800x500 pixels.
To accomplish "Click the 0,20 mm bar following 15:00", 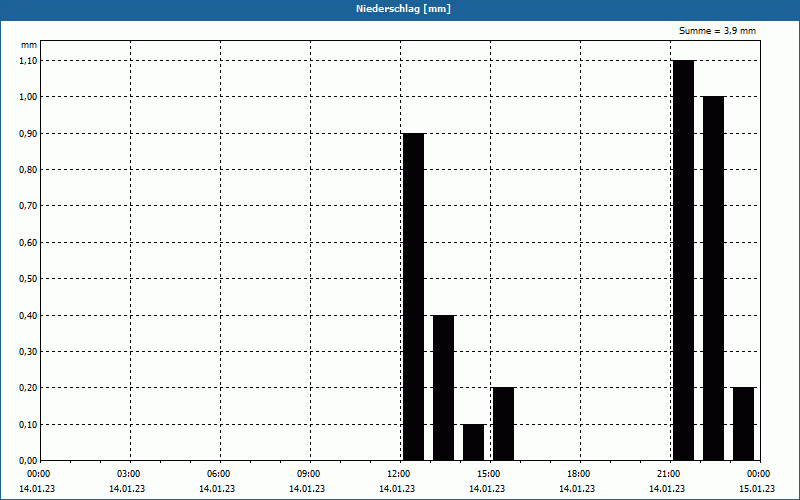I will 504,424.
